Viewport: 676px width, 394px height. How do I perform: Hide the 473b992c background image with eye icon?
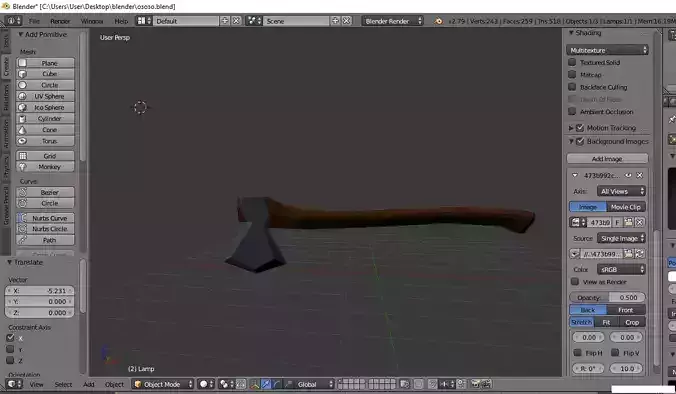coord(628,175)
